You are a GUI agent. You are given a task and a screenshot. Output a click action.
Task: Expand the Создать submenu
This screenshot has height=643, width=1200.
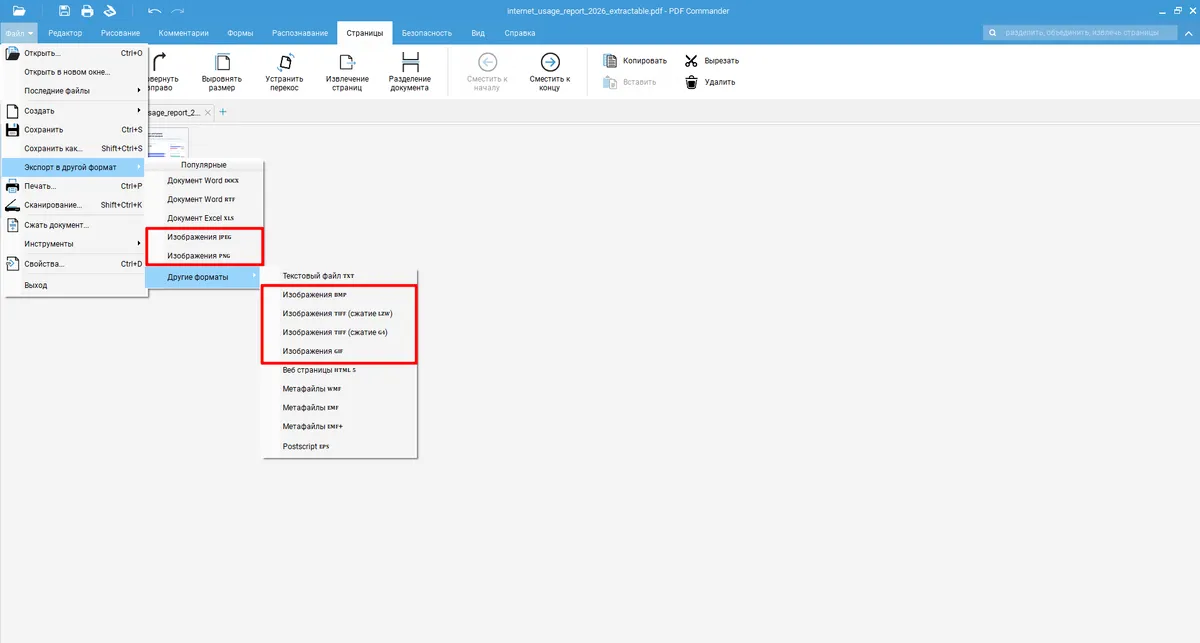[x=74, y=111]
